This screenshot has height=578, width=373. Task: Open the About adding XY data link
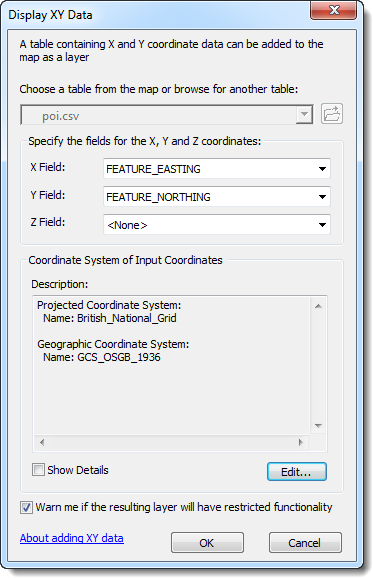coord(72,538)
